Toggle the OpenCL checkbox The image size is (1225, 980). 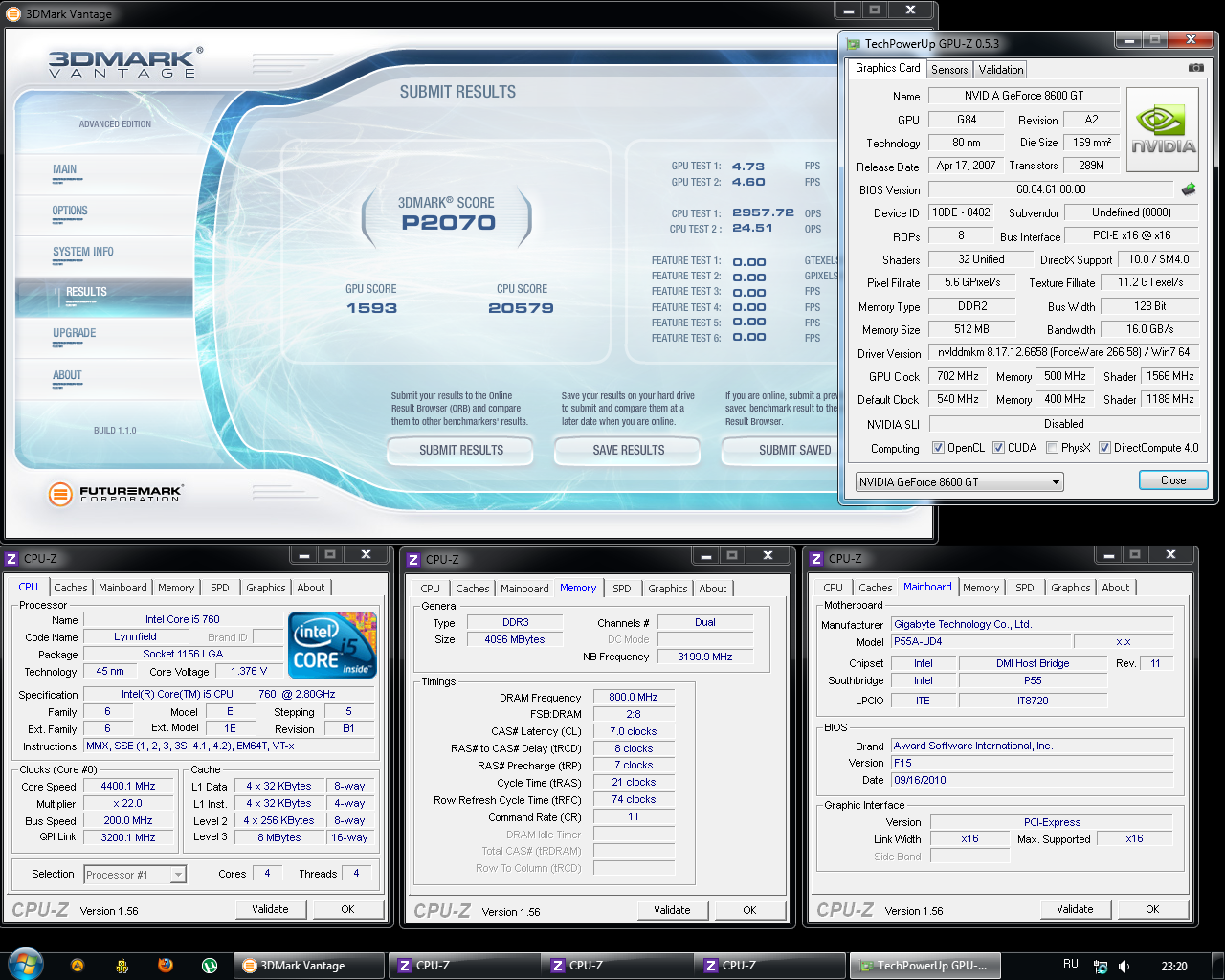coord(937,448)
